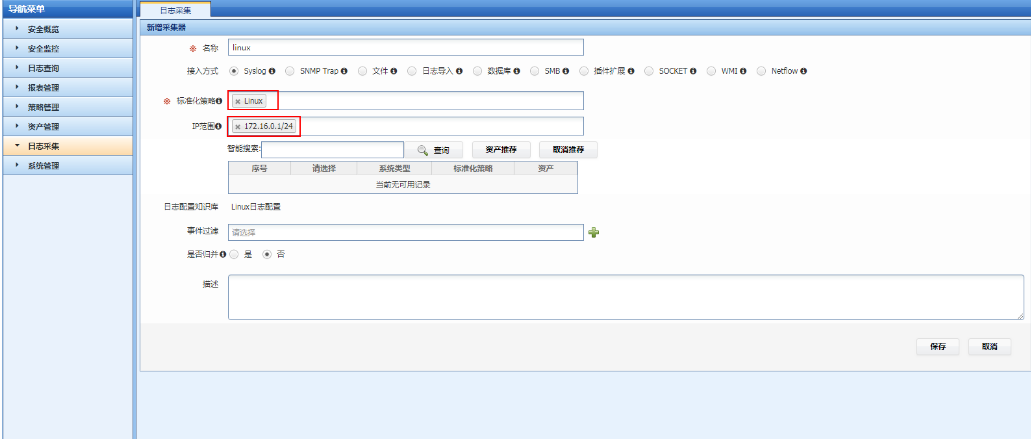Select the SNMP Trap radio button
This screenshot has width=1031, height=442.
[290, 71]
